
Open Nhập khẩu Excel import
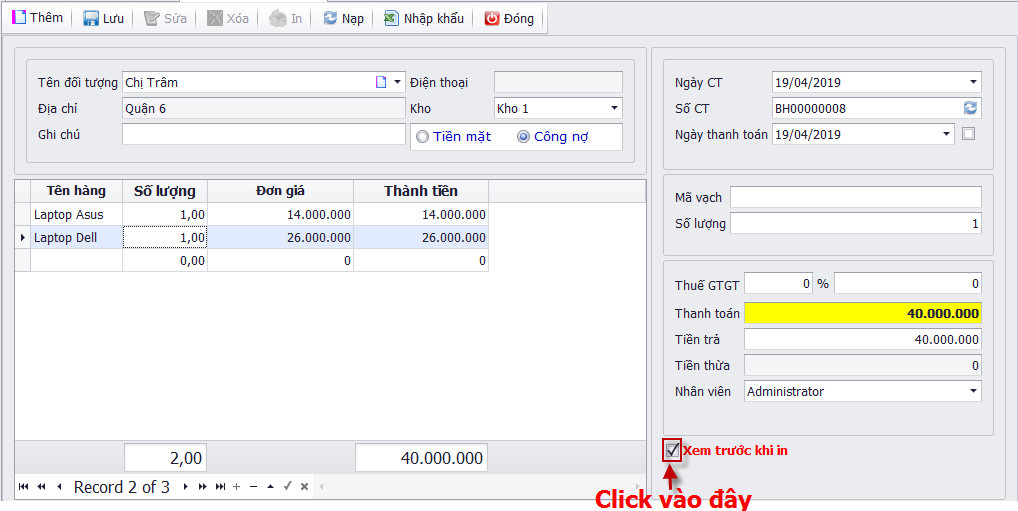click(423, 18)
